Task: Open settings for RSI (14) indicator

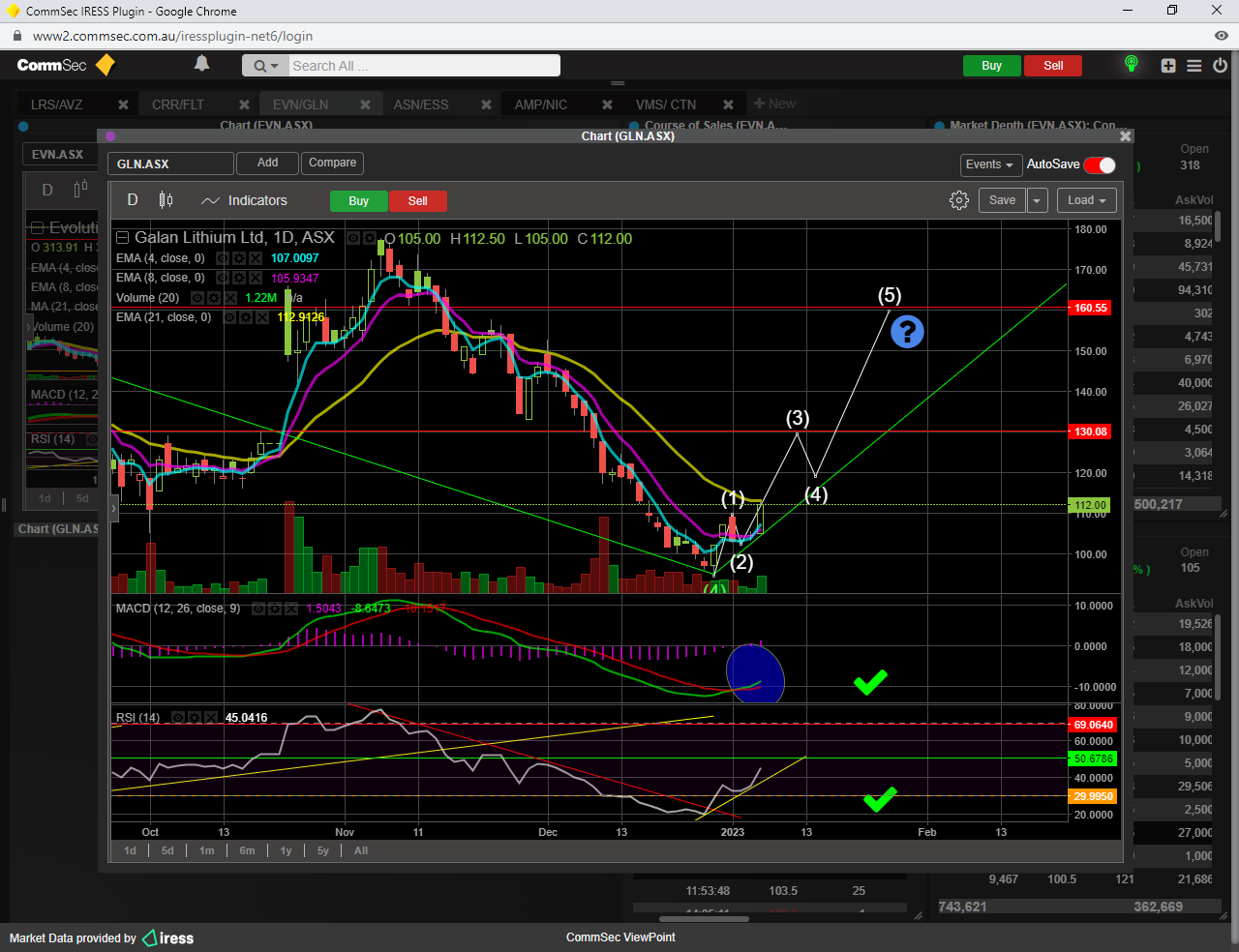Action: point(195,718)
